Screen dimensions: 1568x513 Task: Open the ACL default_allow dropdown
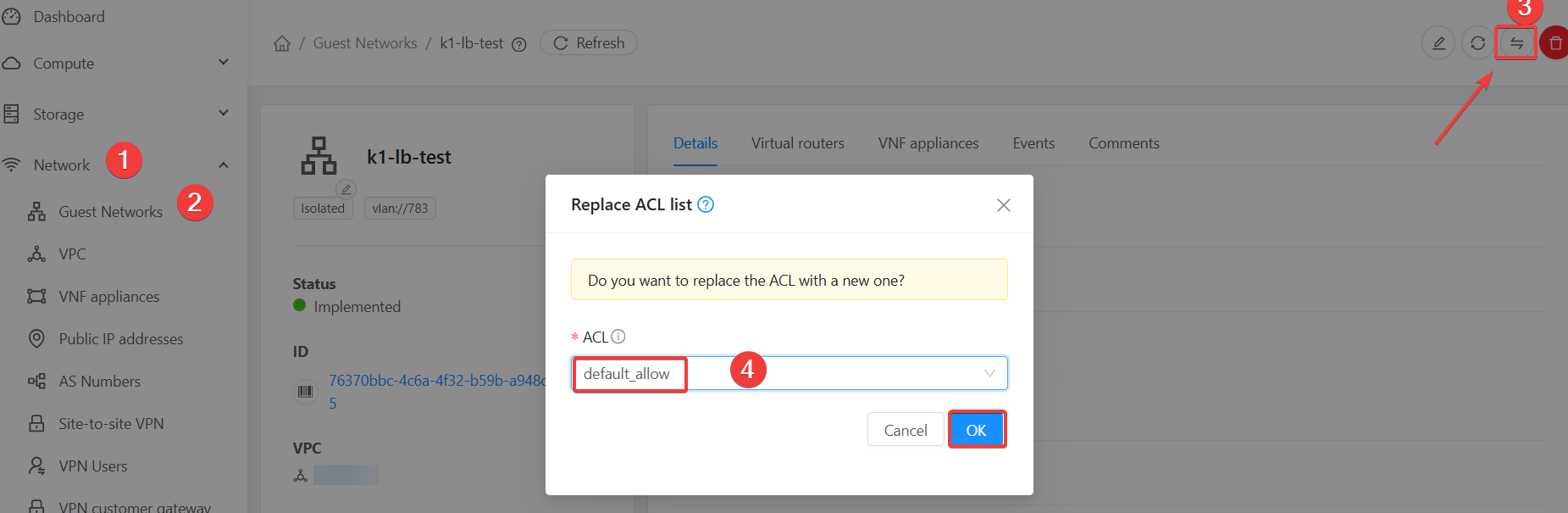click(789, 374)
